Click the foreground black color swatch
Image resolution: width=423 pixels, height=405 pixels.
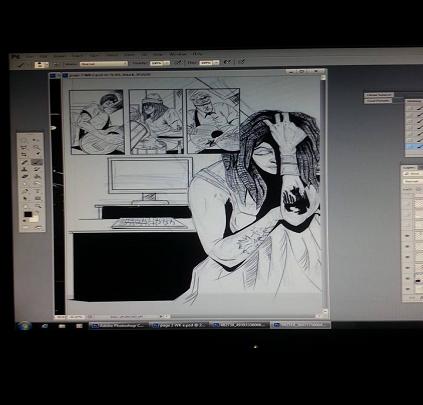[x=28, y=214]
